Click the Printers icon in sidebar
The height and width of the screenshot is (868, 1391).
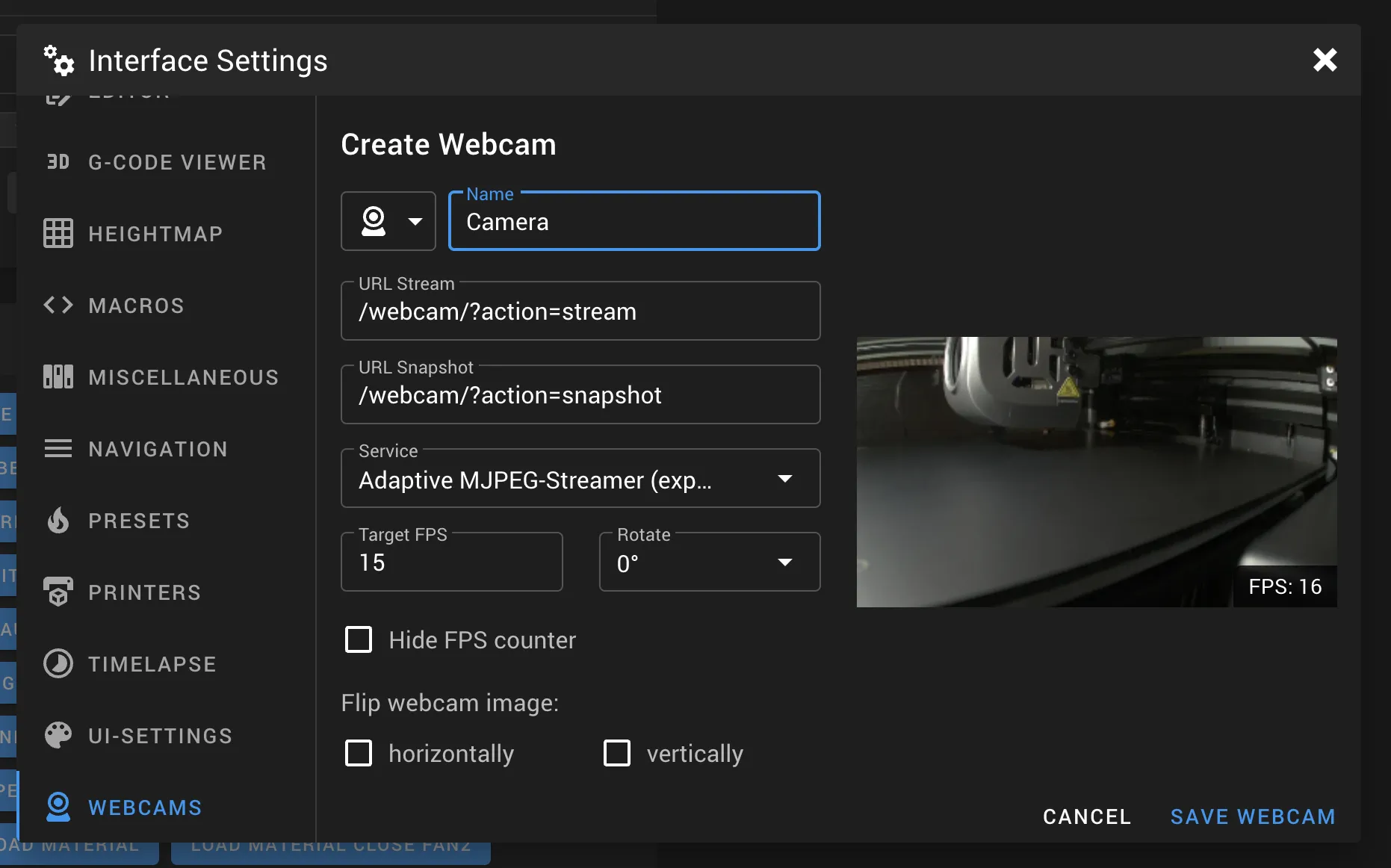coord(58,592)
